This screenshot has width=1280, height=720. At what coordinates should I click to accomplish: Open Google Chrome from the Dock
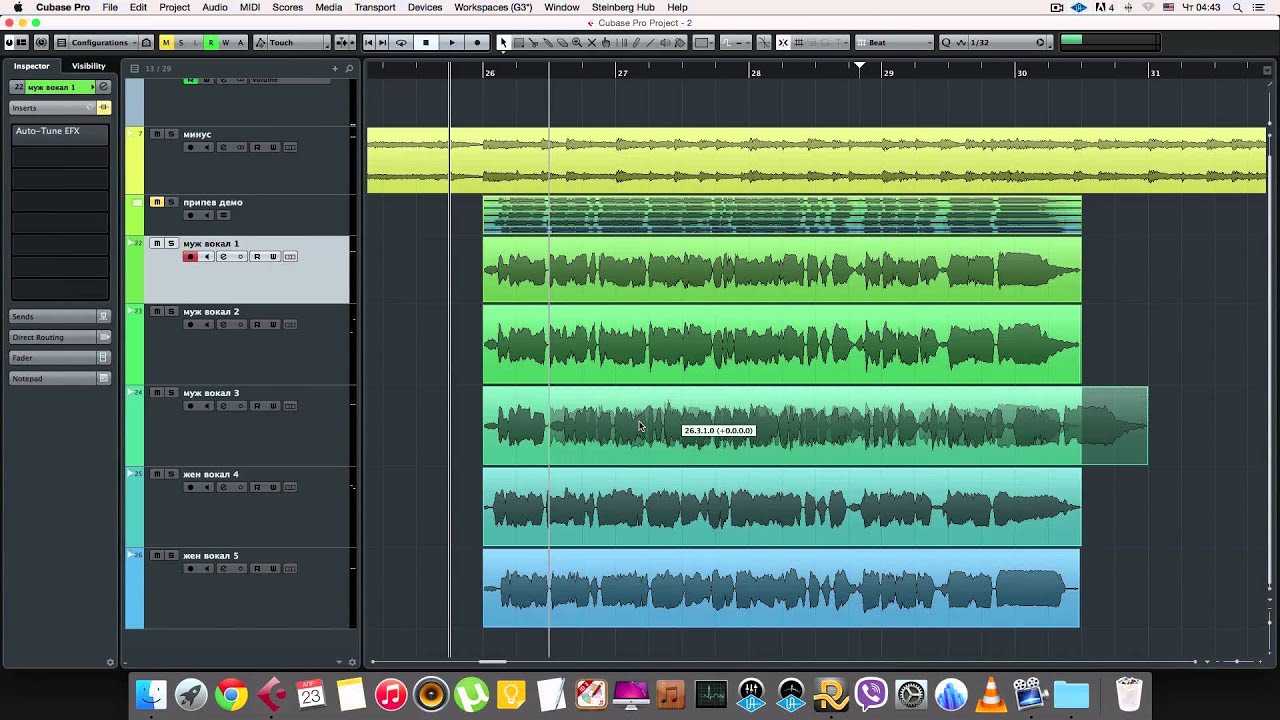point(231,695)
